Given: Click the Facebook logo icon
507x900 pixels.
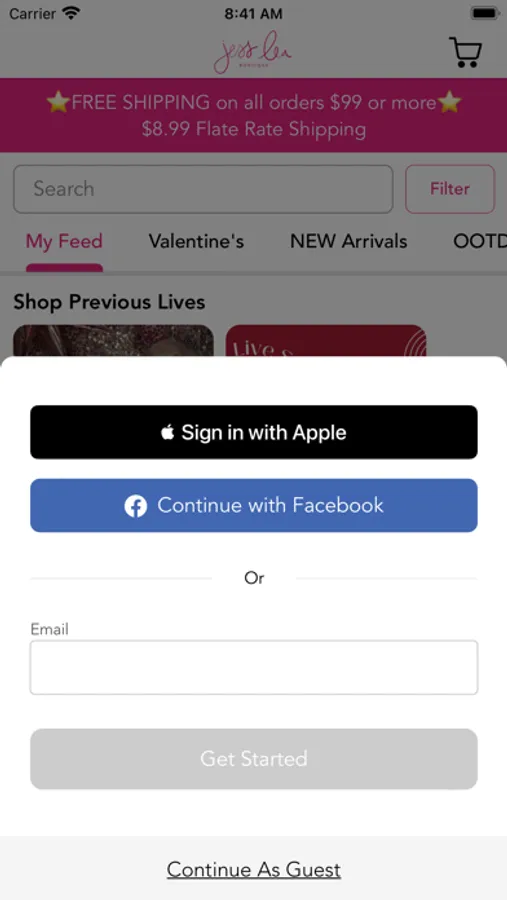Looking at the screenshot, I should (x=136, y=506).
